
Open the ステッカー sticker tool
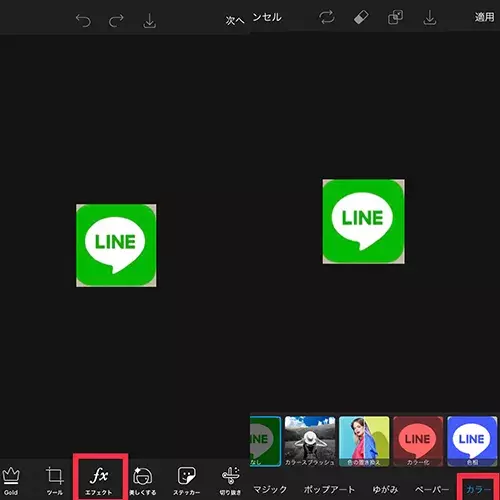(186, 481)
